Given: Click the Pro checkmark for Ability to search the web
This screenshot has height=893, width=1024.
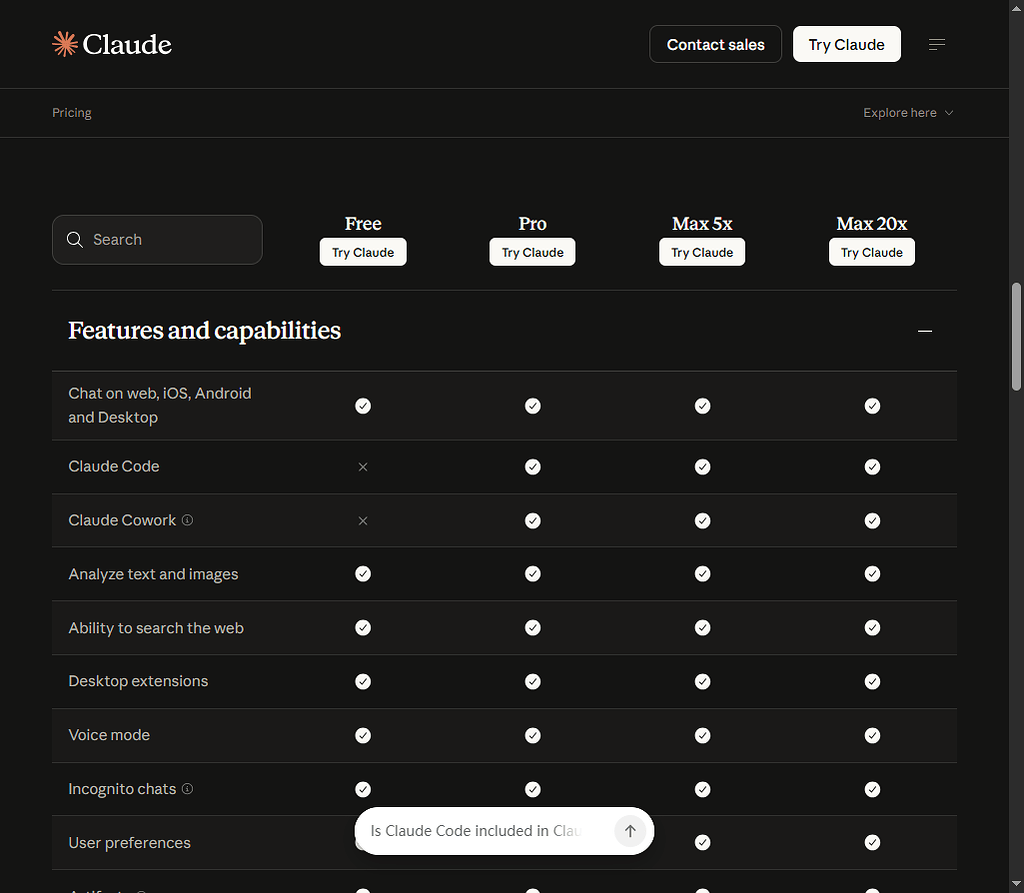Looking at the screenshot, I should (533, 628).
